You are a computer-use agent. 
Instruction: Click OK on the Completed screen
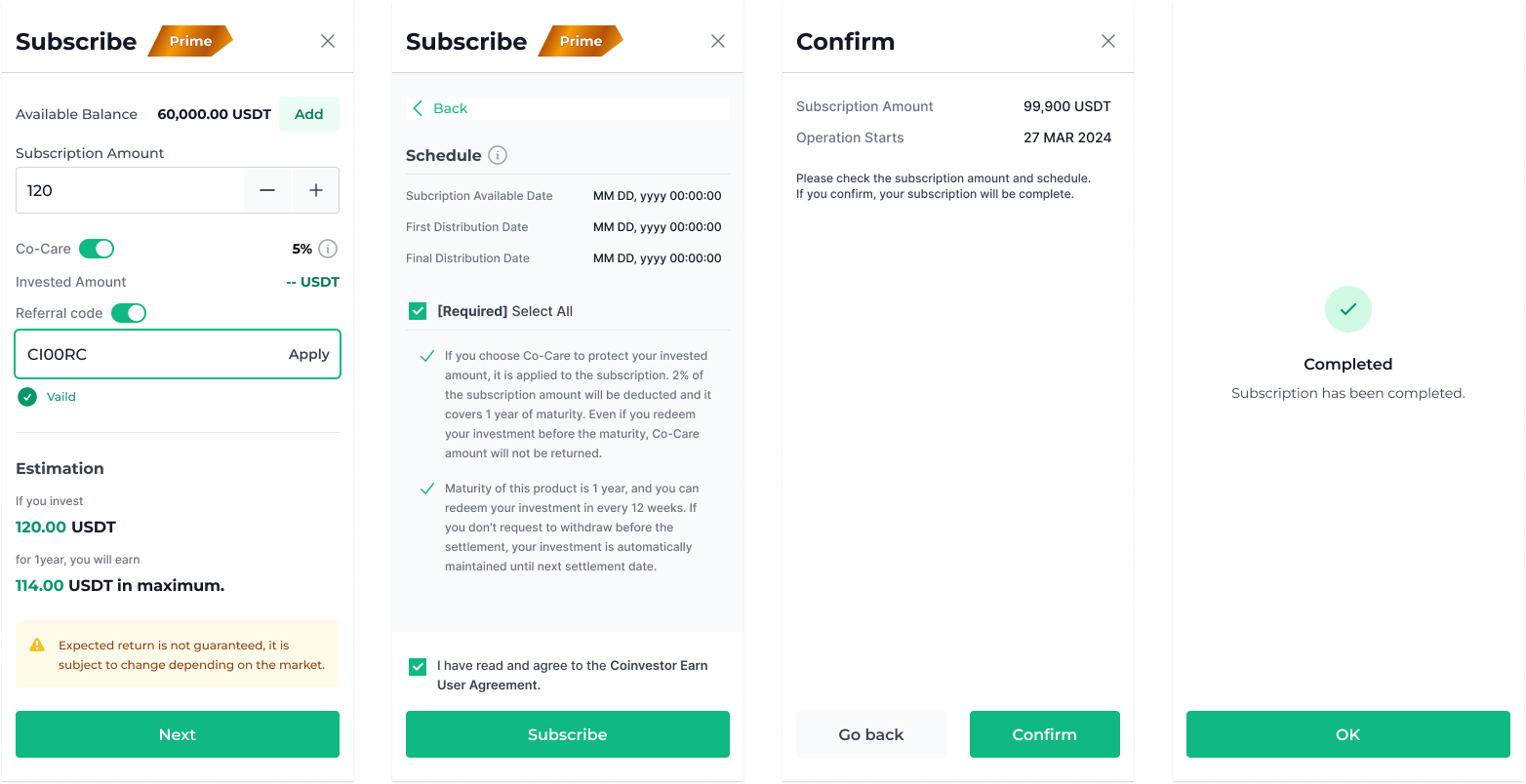[x=1347, y=734]
